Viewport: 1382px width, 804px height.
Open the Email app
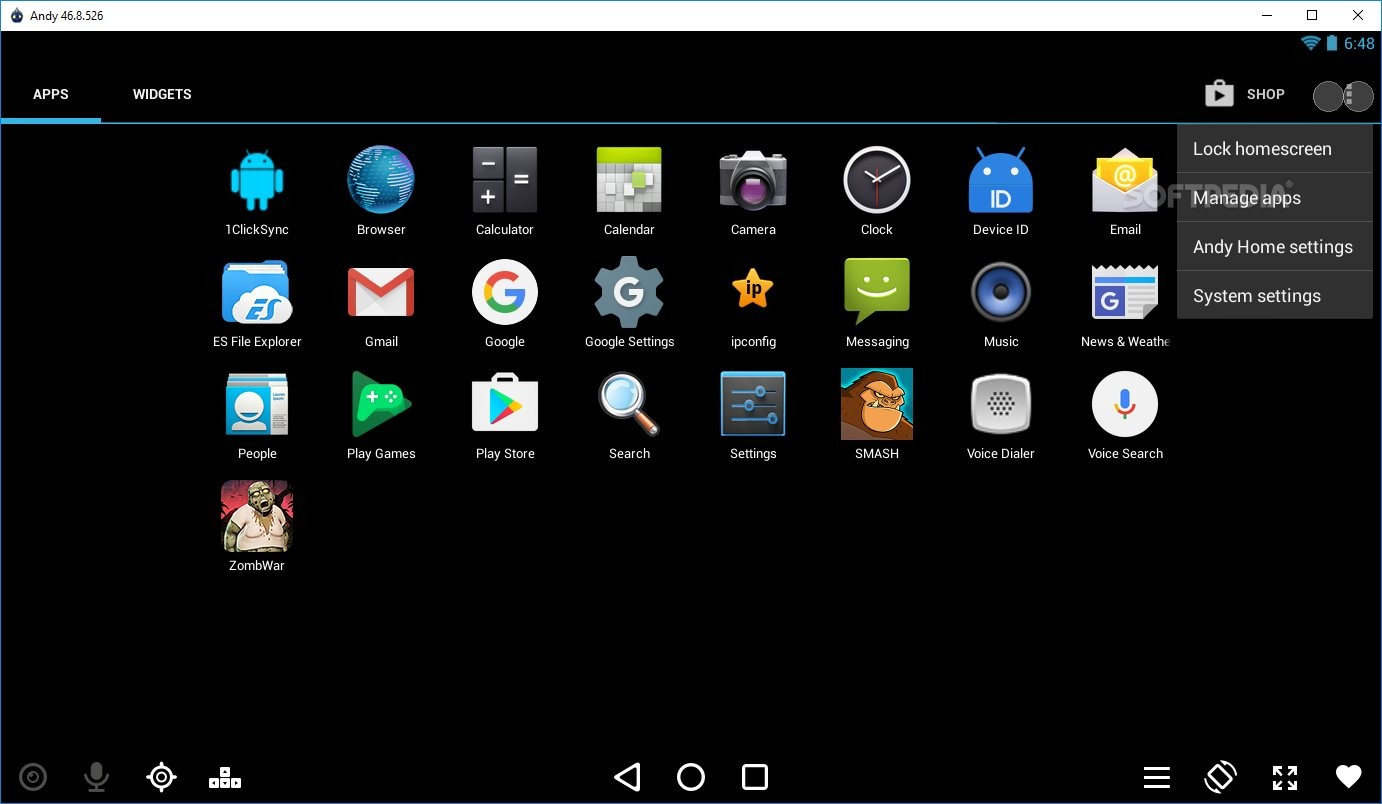tap(1125, 191)
